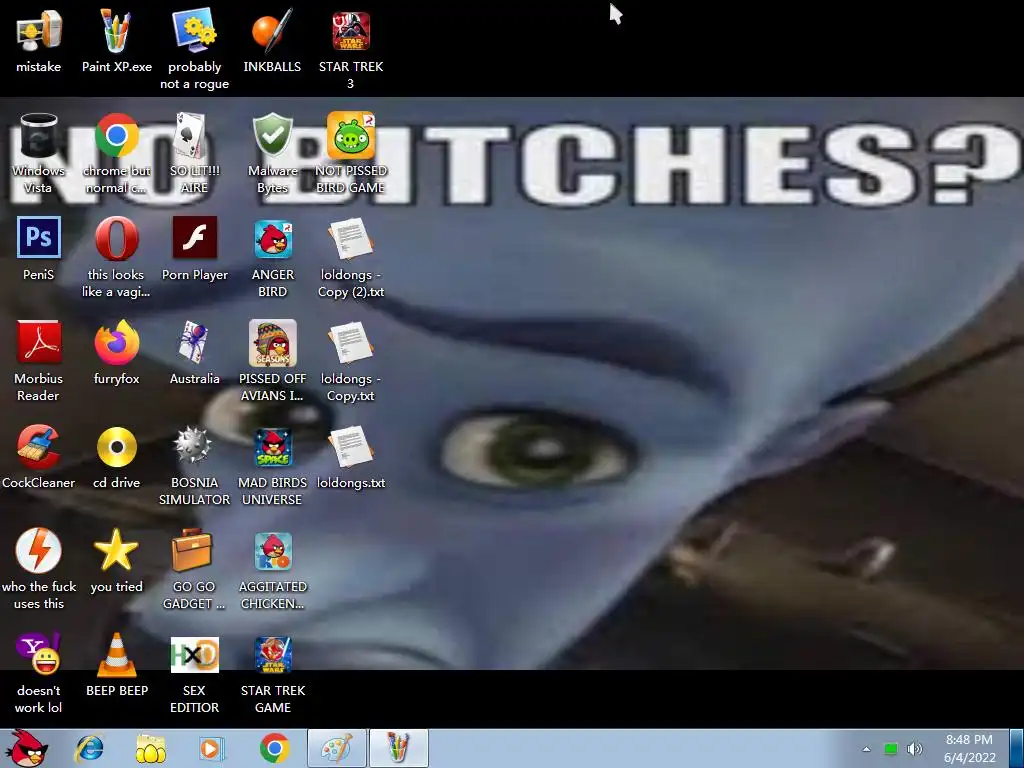Select the 'you tried' star icon

pos(116,551)
